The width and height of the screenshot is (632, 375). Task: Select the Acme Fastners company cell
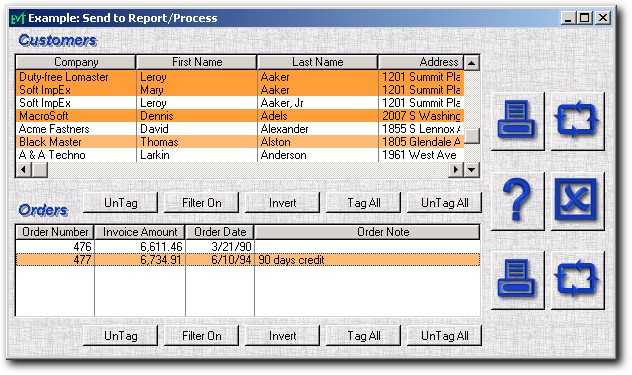pos(76,129)
